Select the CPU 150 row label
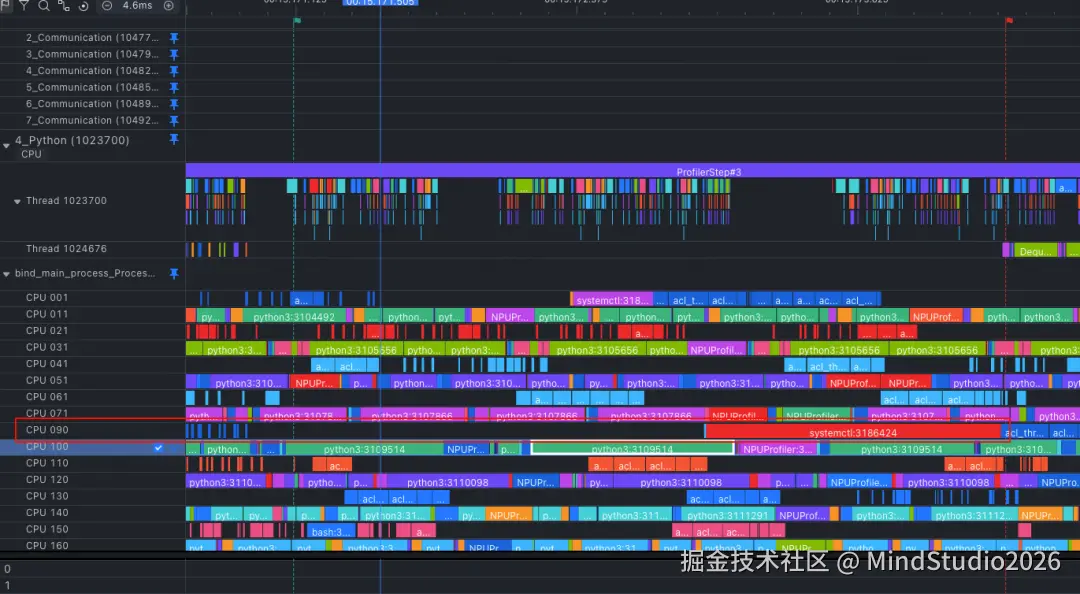The height and width of the screenshot is (594, 1080). pos(47,529)
